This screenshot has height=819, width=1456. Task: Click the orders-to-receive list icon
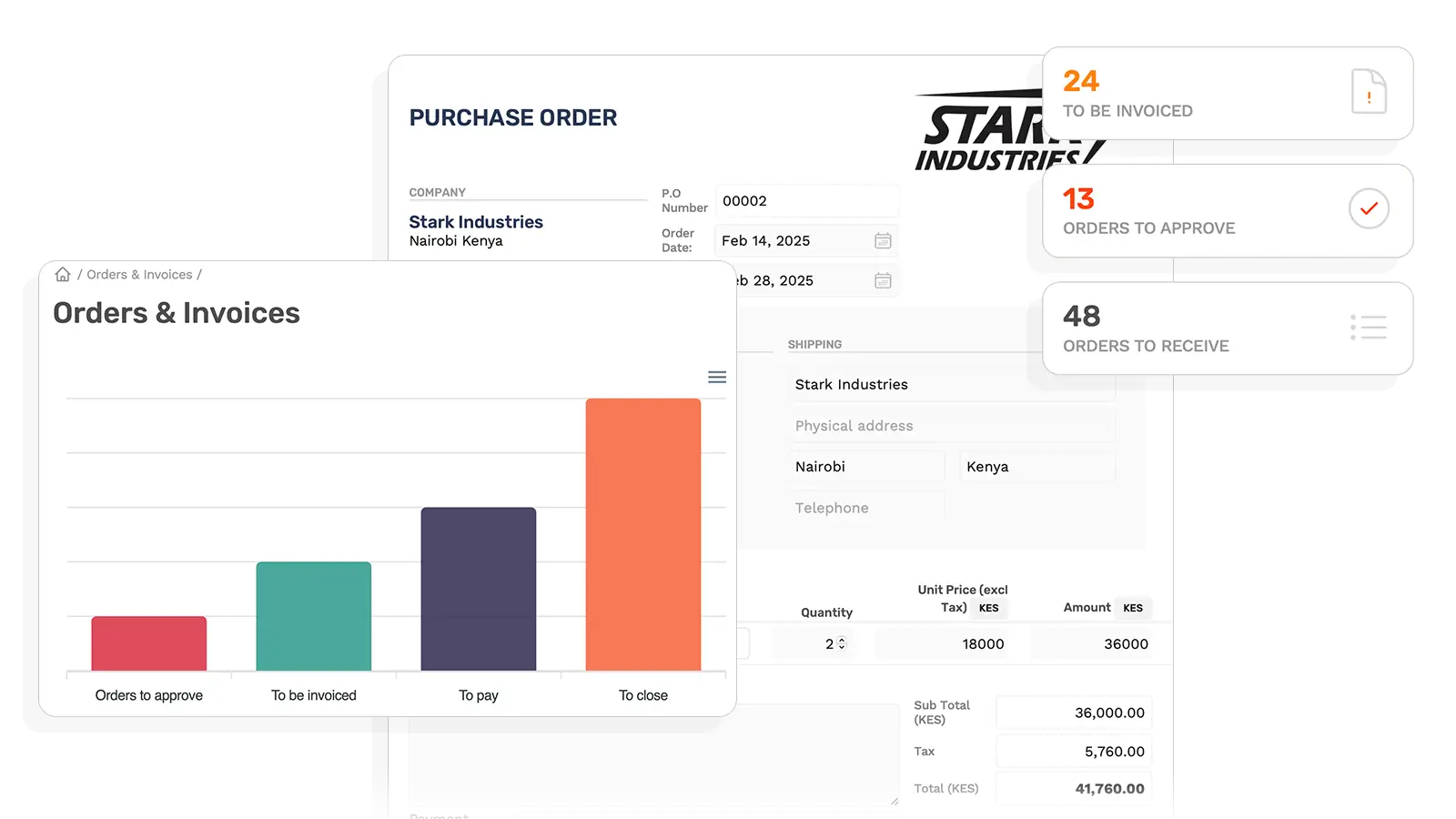[x=1368, y=328]
